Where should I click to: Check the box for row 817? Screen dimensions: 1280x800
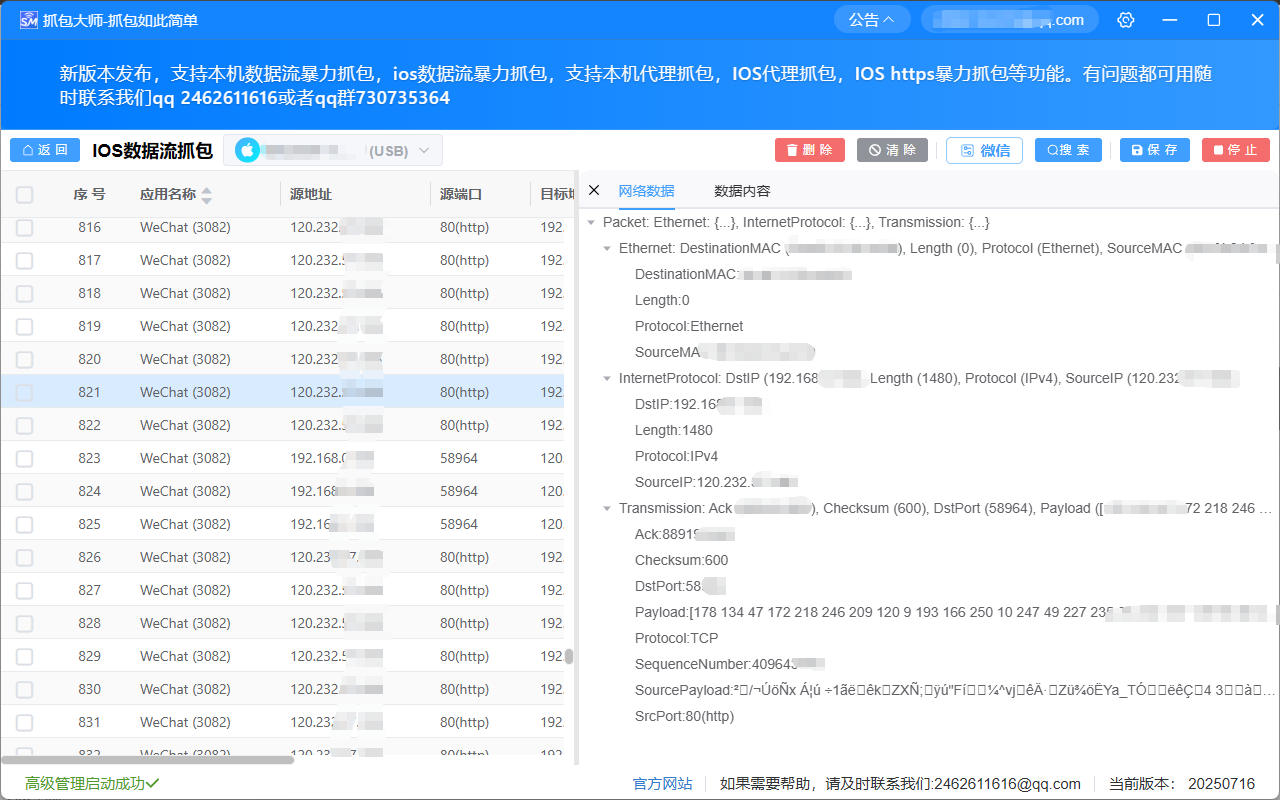[x=25, y=261]
